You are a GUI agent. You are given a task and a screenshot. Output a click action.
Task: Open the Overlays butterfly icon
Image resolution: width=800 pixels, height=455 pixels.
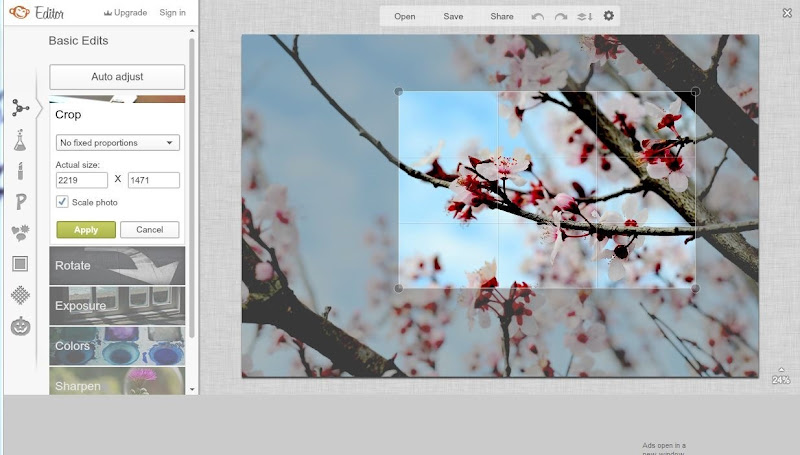[20, 233]
